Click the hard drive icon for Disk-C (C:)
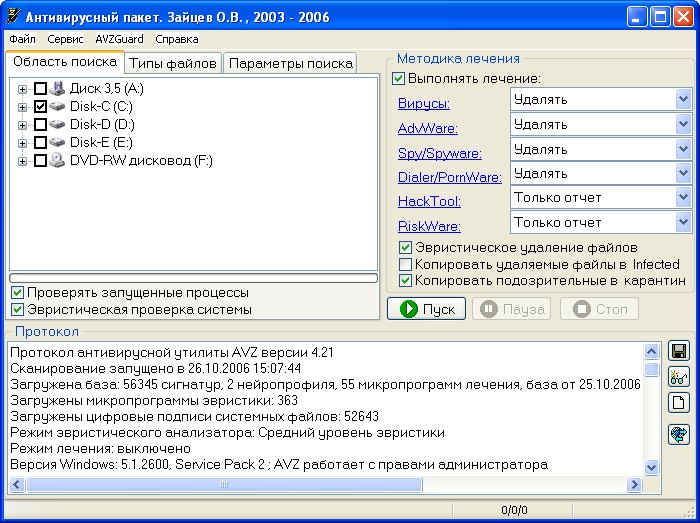This screenshot has height=523, width=700. 57,106
